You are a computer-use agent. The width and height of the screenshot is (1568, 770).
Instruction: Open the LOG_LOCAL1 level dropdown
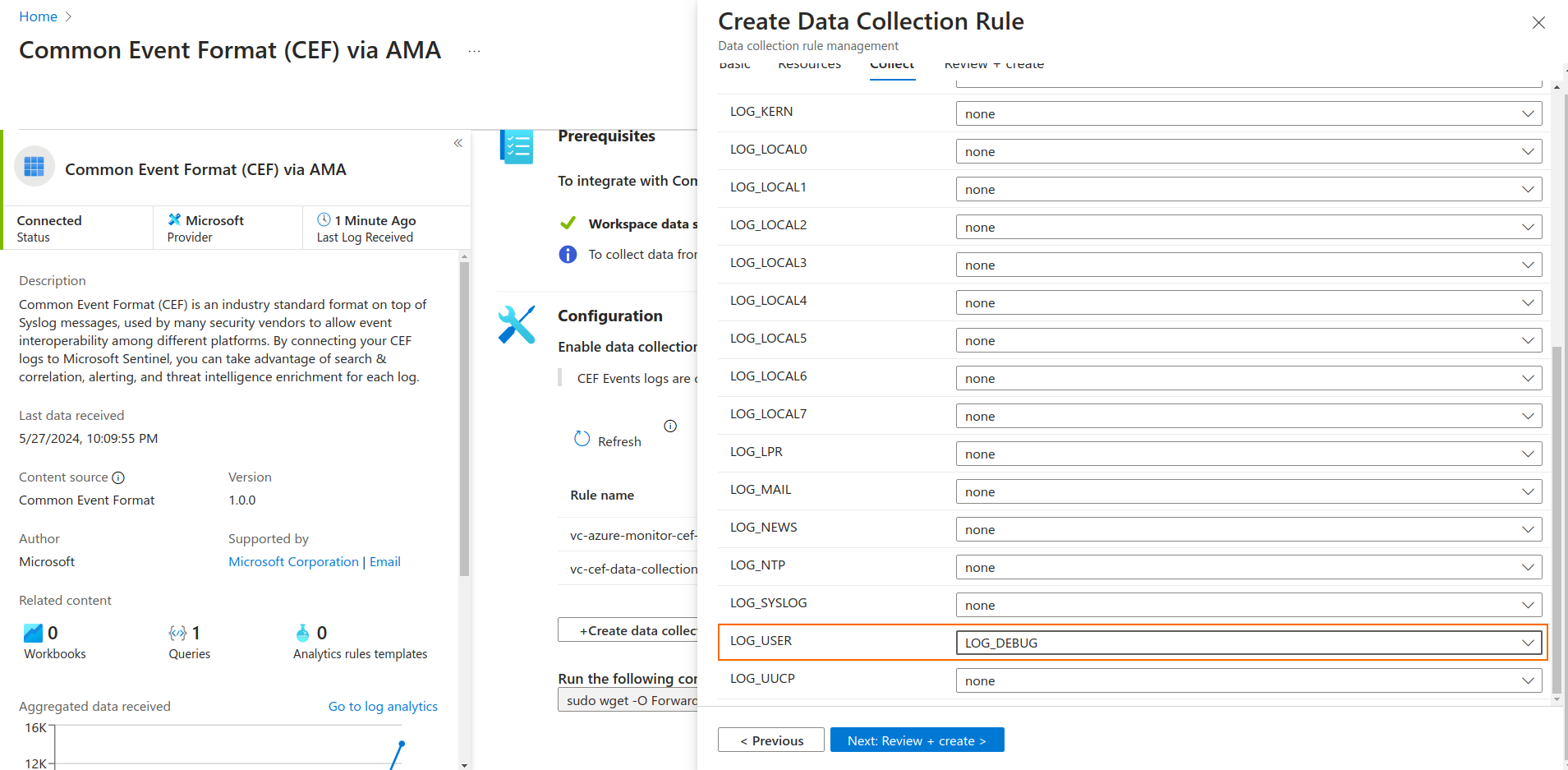1248,189
